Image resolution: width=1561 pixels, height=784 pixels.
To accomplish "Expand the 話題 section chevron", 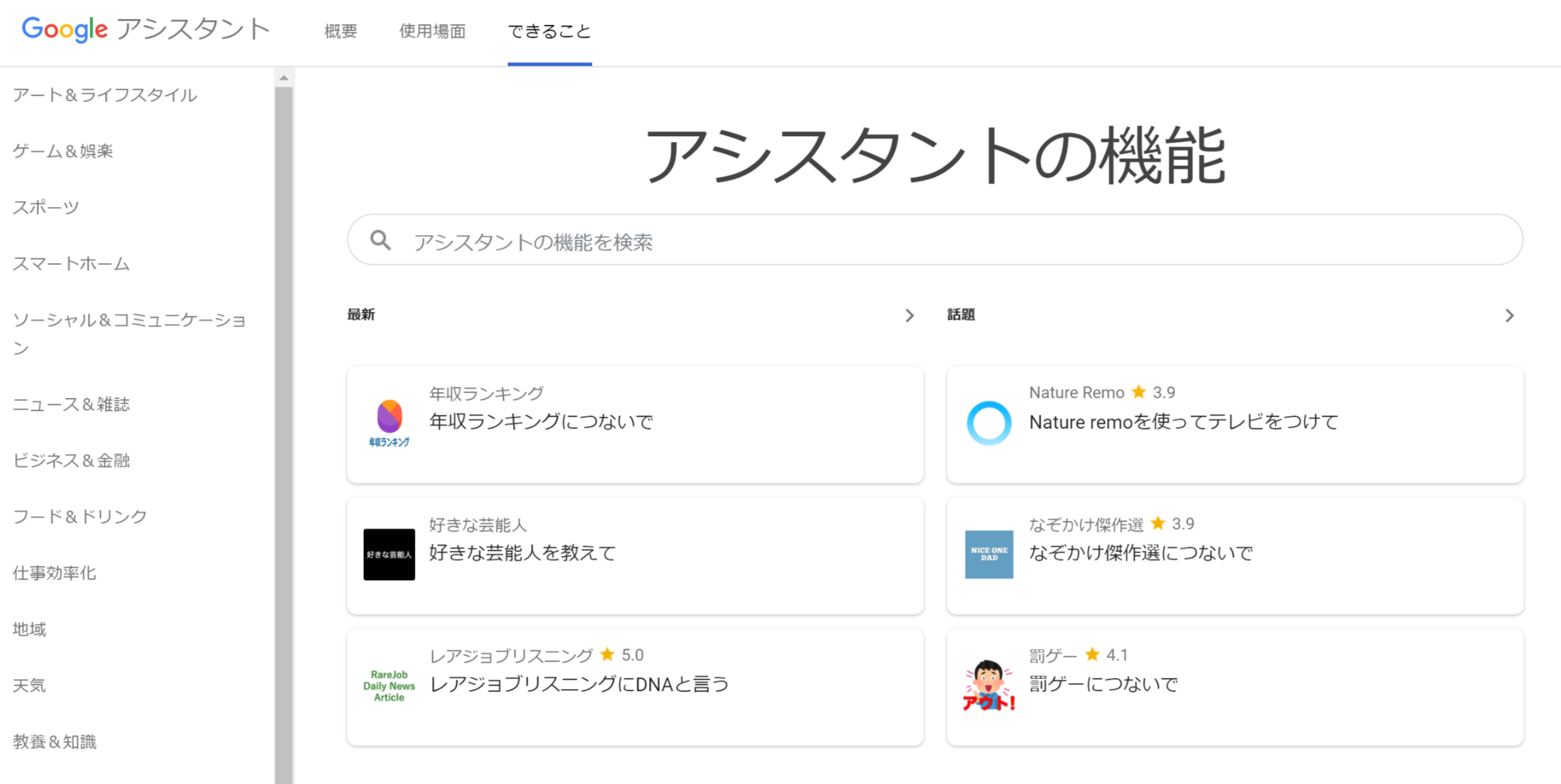I will tap(1510, 316).
